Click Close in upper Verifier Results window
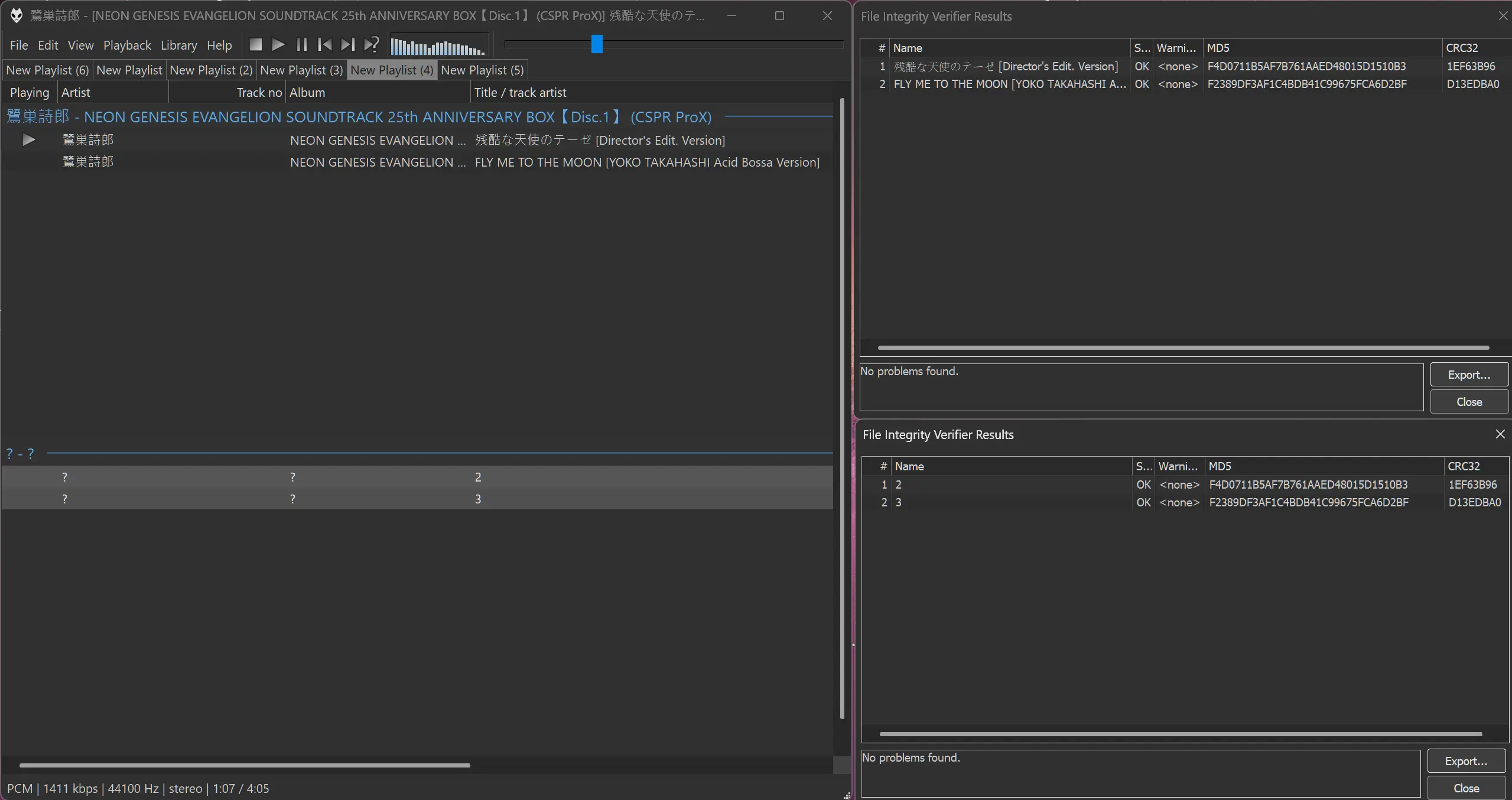 click(x=1469, y=402)
